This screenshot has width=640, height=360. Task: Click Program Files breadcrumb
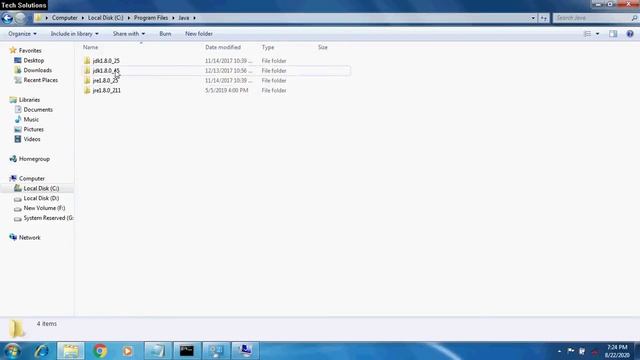pyautogui.click(x=151, y=18)
